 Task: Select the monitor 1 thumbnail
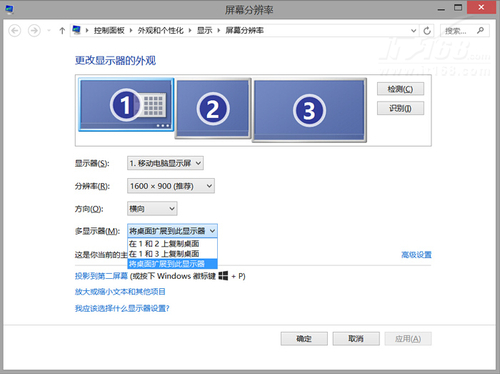(126, 105)
